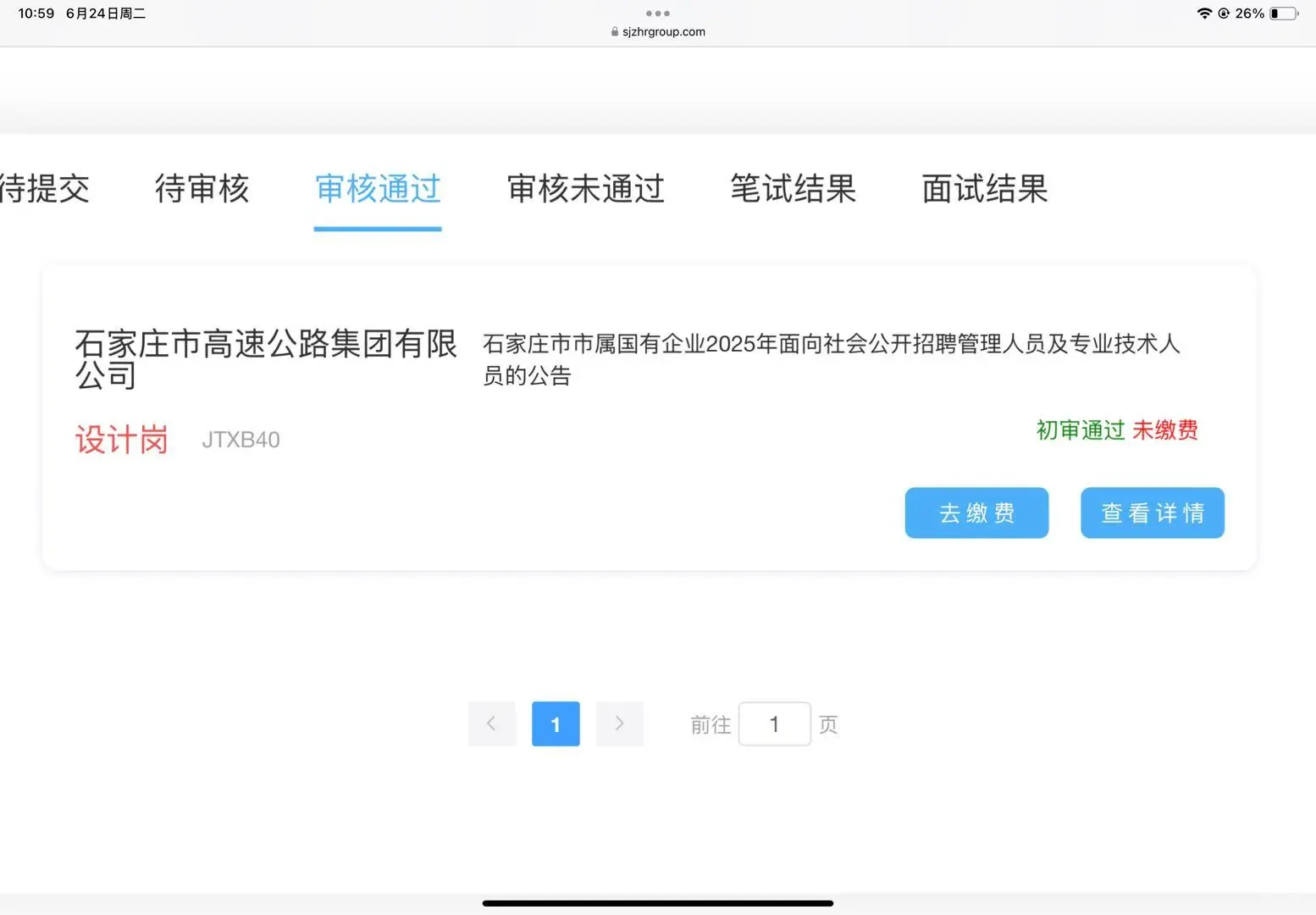This screenshot has width=1316, height=915.
Task: Focus the 前往 page number field
Action: pos(774,724)
